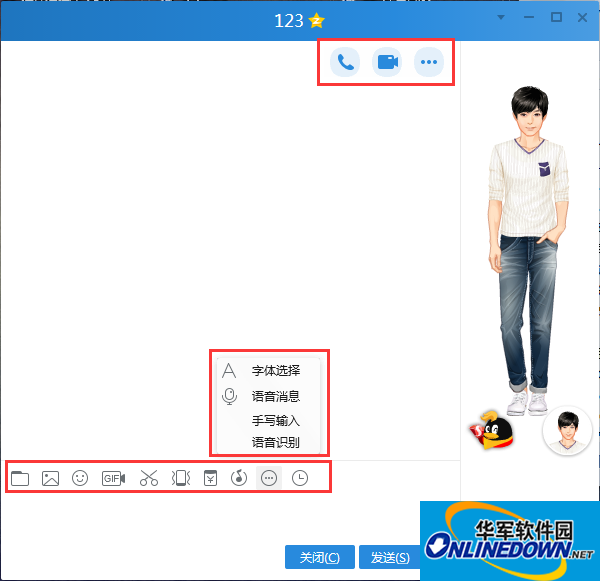
Task: Click the 关闭(C) button
Action: 320,557
